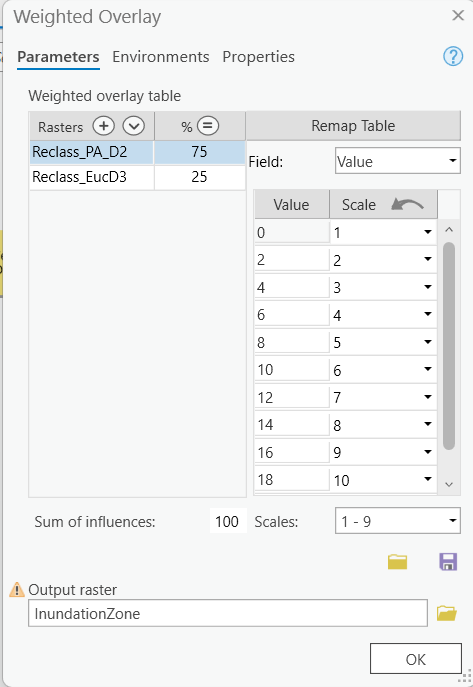This screenshot has width=473, height=687.
Task: Click the remap table scrollbar down arrow
Action: 449,484
